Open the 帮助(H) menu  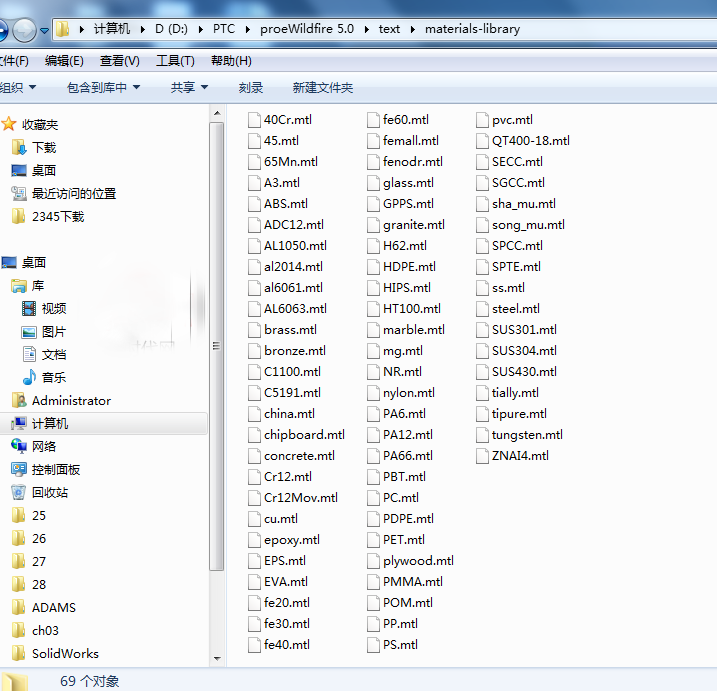231,61
